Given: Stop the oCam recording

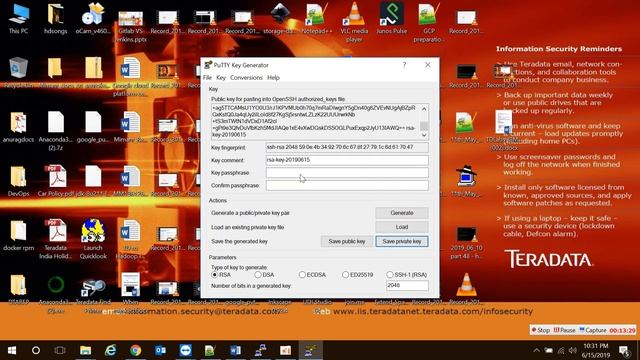Looking at the screenshot, I should pyautogui.click(x=541, y=330).
